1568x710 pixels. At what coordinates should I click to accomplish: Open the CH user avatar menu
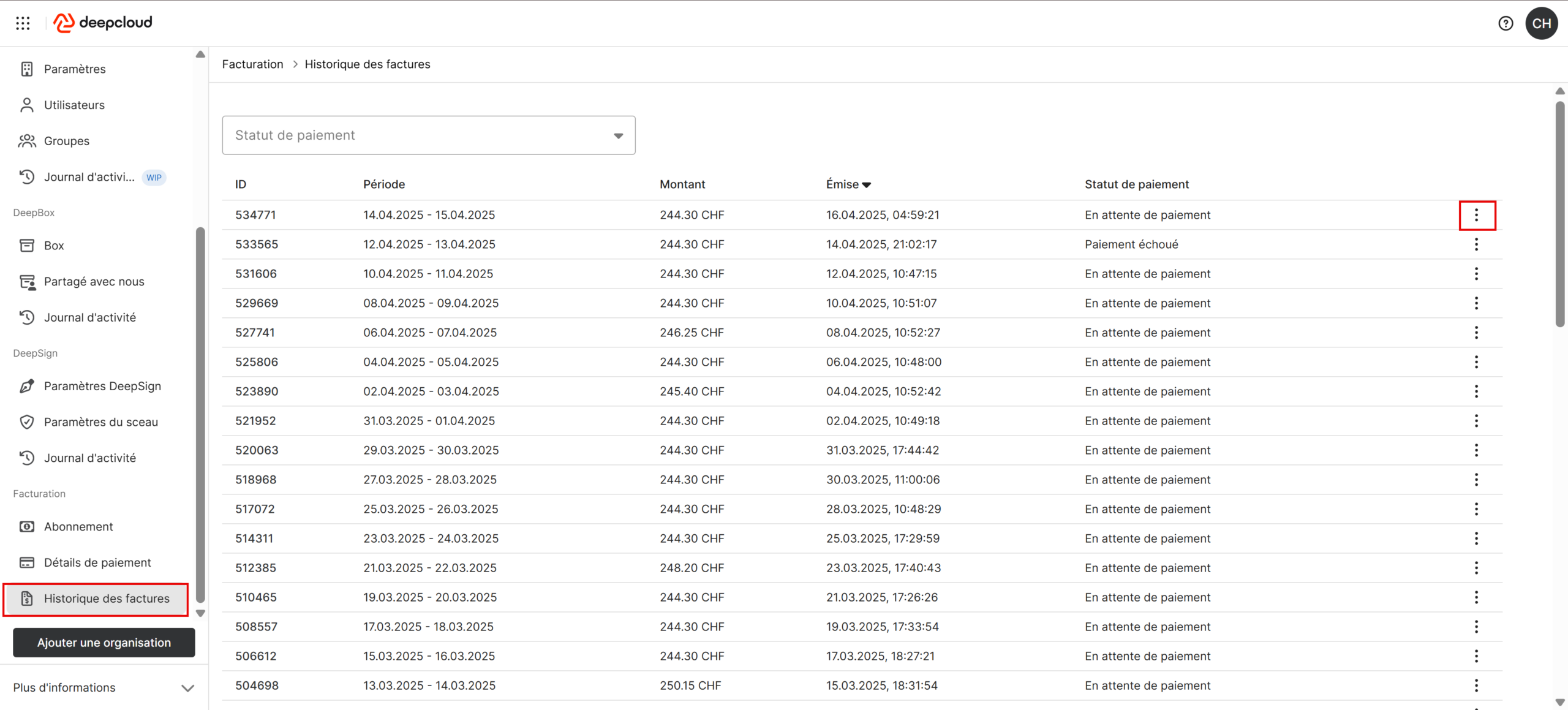coord(1541,23)
